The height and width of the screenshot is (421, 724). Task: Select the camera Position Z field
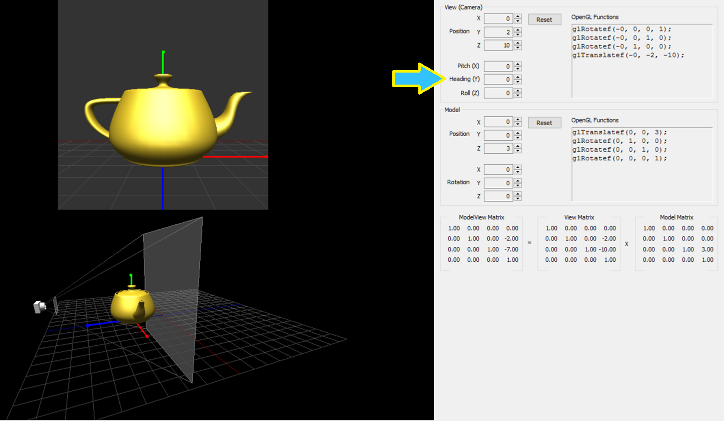click(498, 45)
